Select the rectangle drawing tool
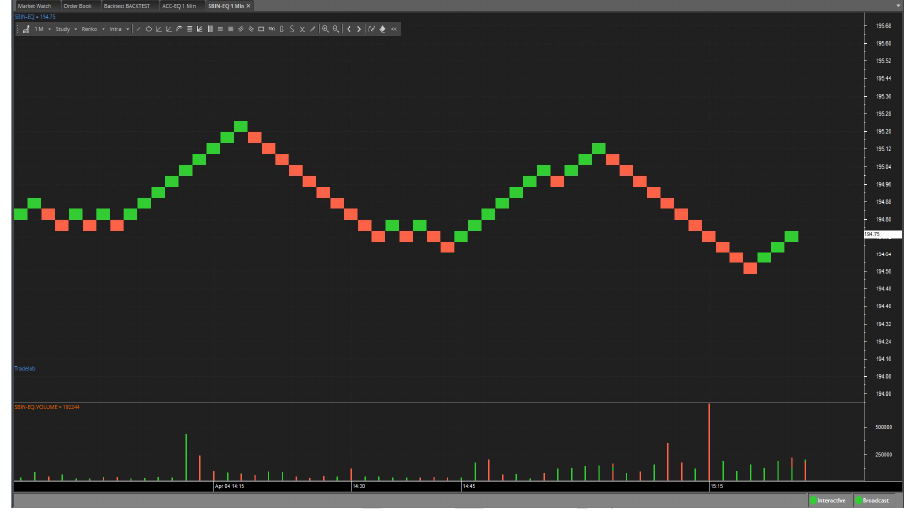 click(261, 29)
